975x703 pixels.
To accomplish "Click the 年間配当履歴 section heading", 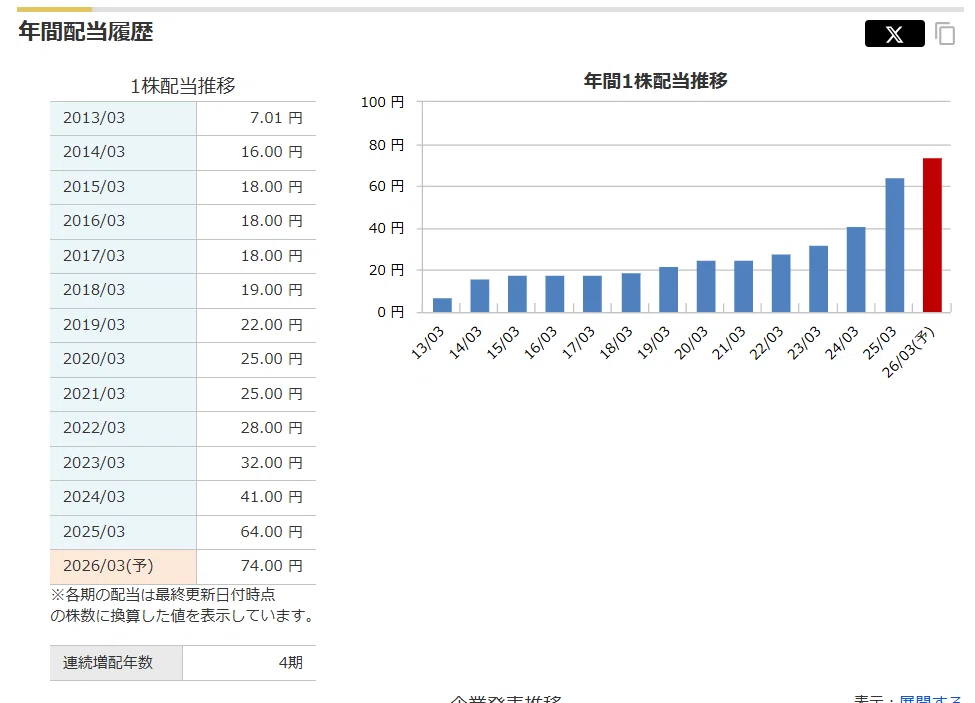I will 85,31.
